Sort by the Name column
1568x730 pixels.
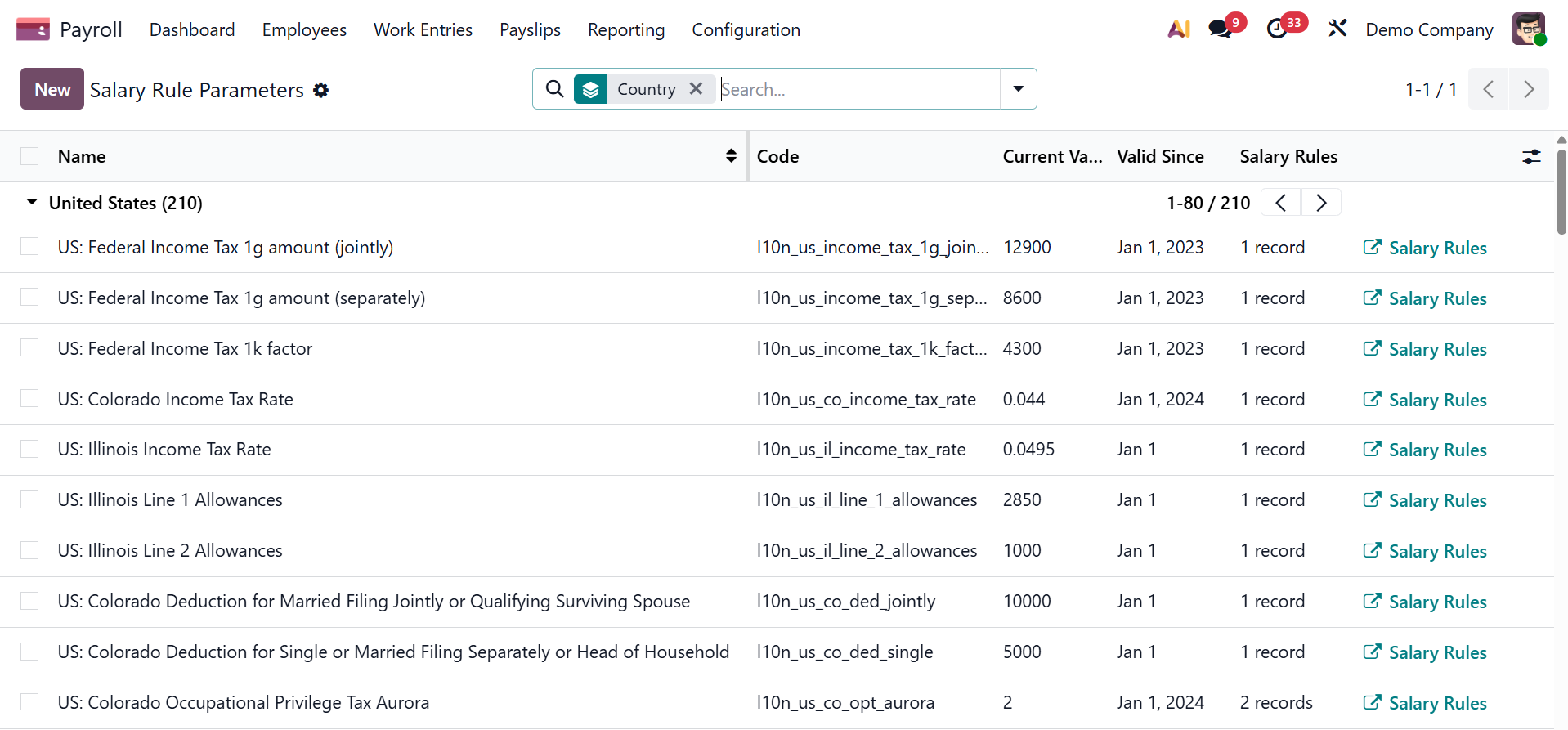82,157
